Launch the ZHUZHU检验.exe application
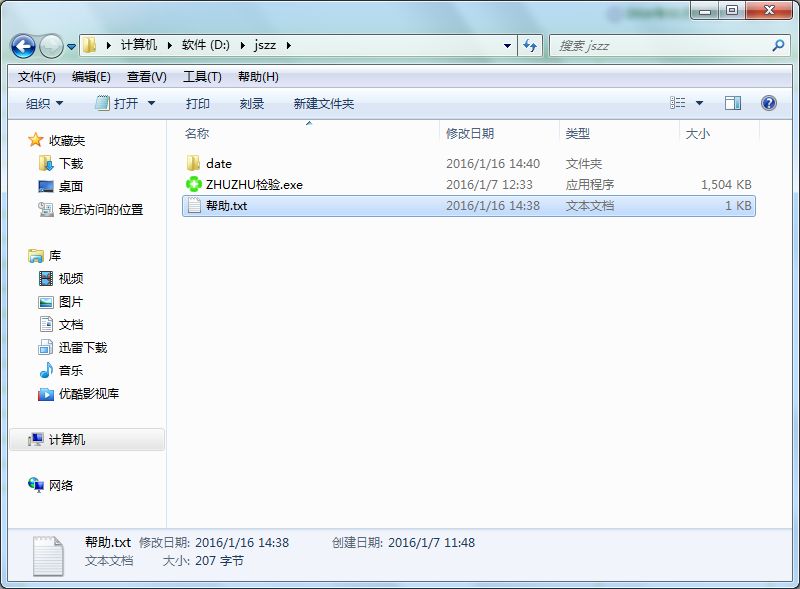The height and width of the screenshot is (589, 800). click(253, 184)
